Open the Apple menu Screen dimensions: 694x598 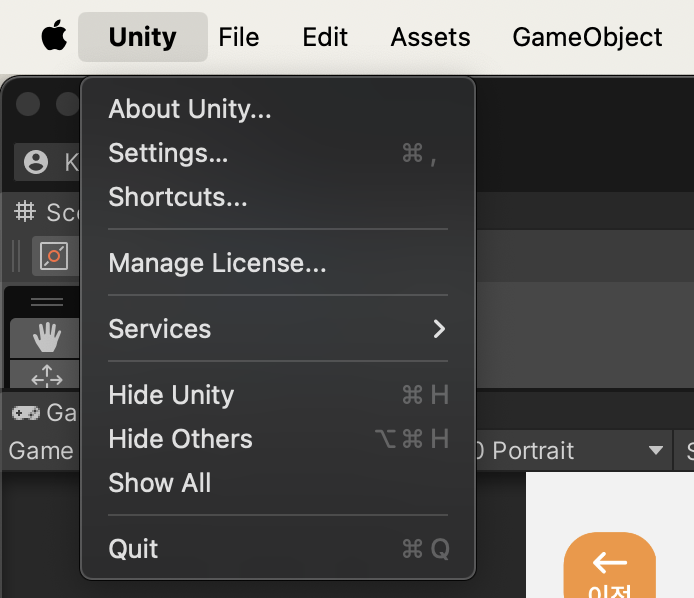pos(54,36)
